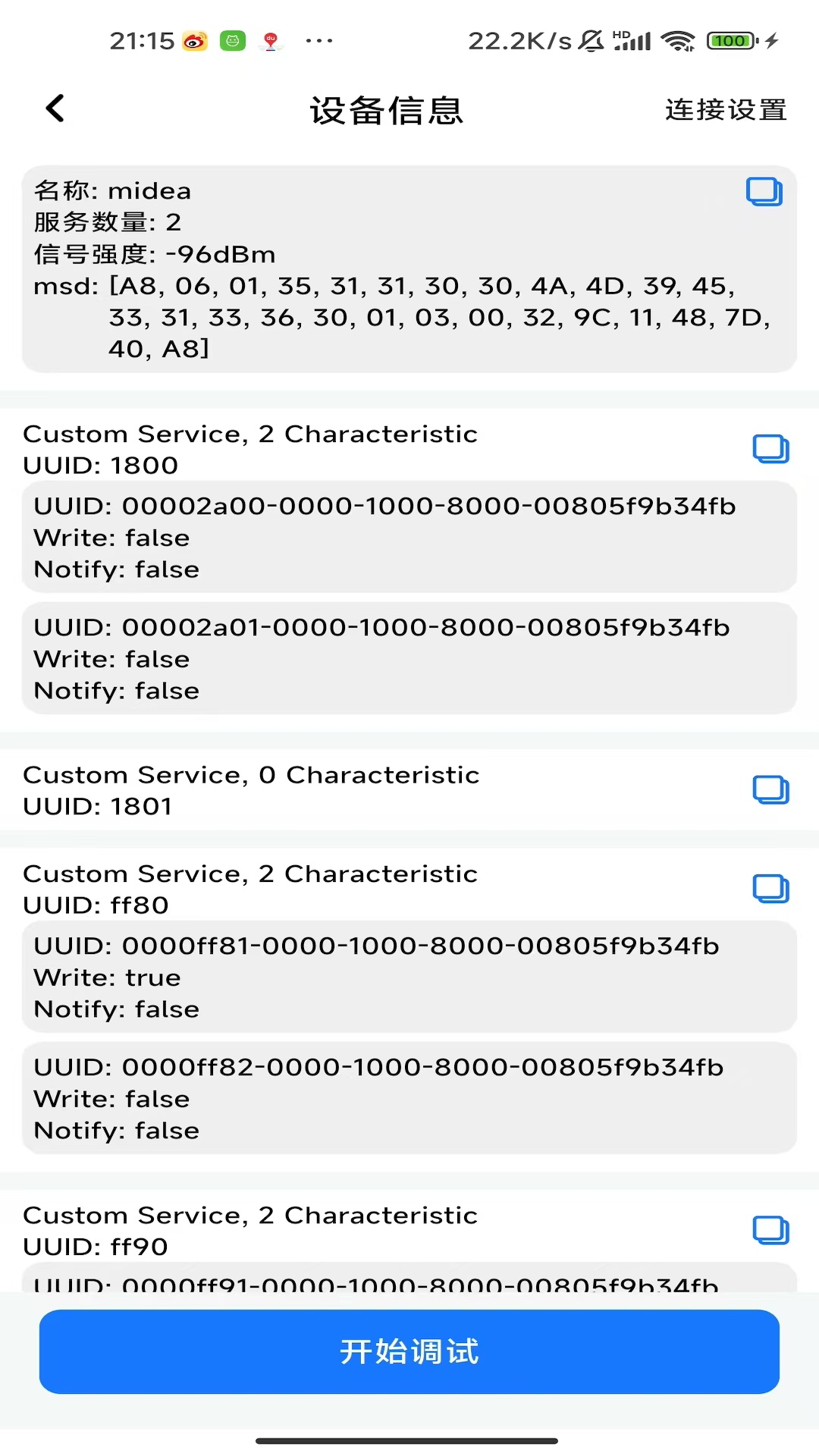This screenshot has width=819, height=1456.
Task: Select characteristic 0000ff82 entry
Action: (x=409, y=1099)
